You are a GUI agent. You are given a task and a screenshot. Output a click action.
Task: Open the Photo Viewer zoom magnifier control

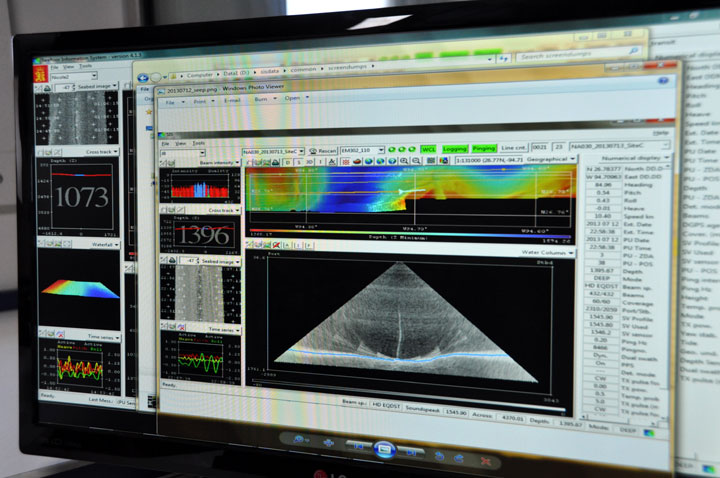tap(298, 437)
